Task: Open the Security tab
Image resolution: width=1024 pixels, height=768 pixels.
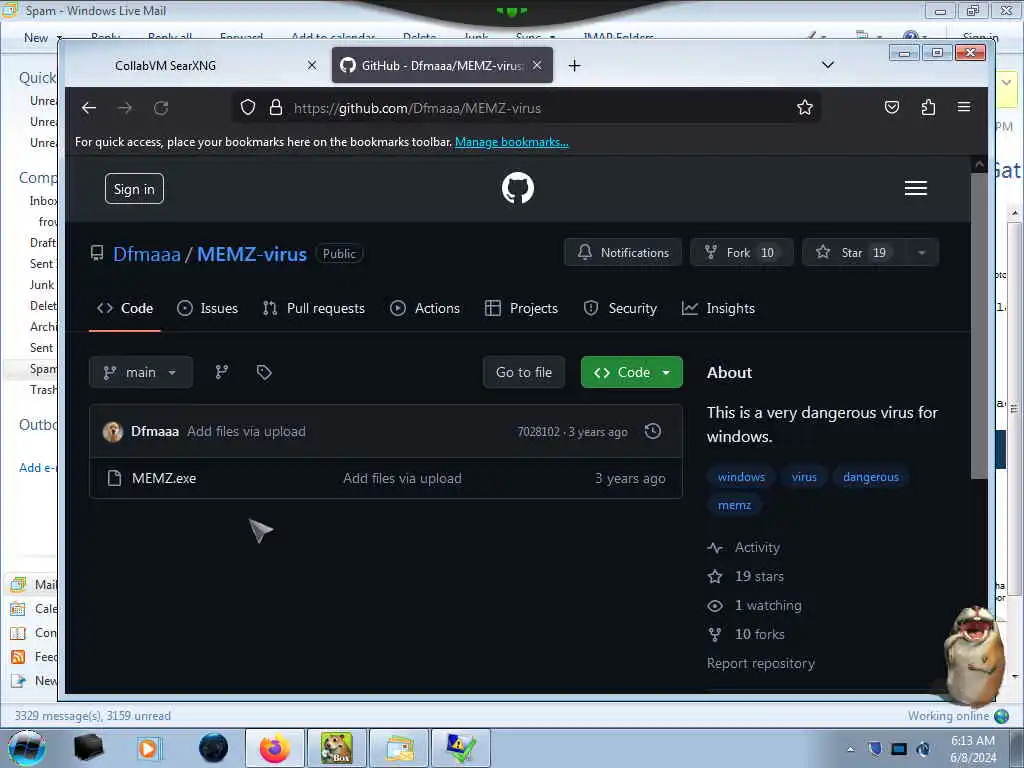Action: 620,308
